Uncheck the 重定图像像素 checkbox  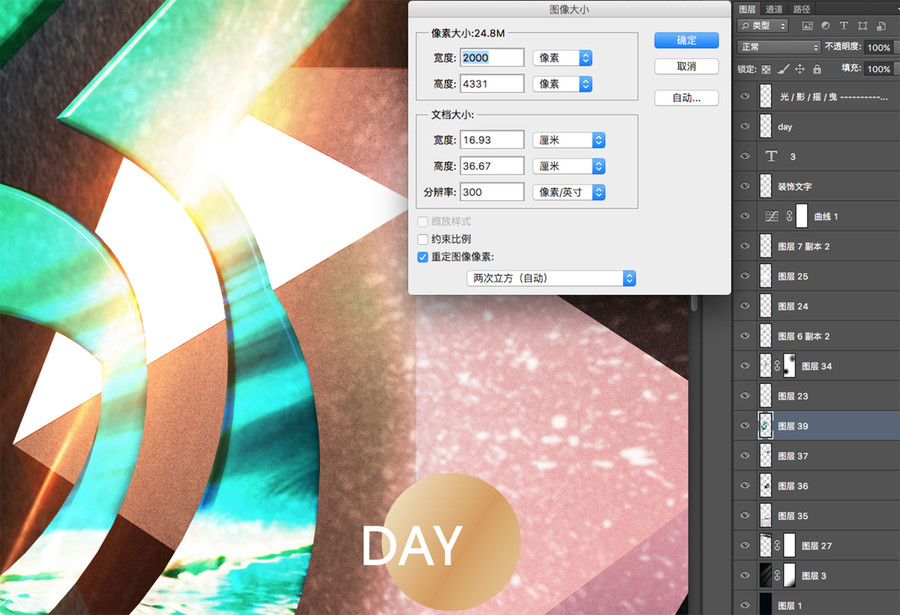tap(423, 257)
